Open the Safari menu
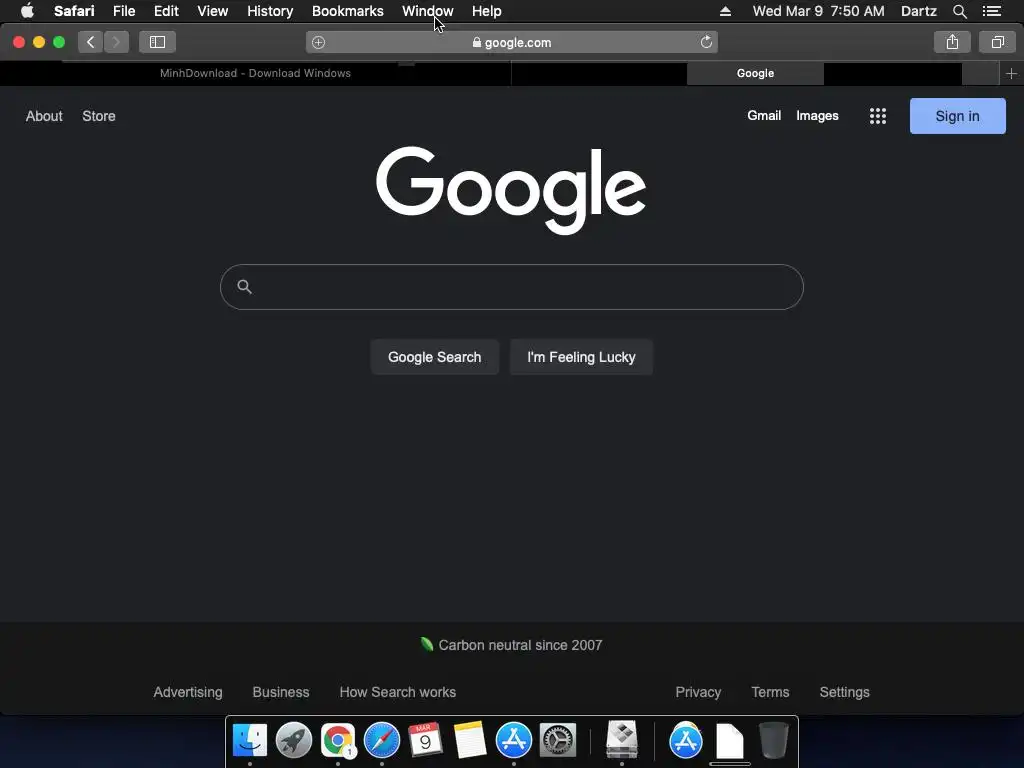 coord(74,11)
